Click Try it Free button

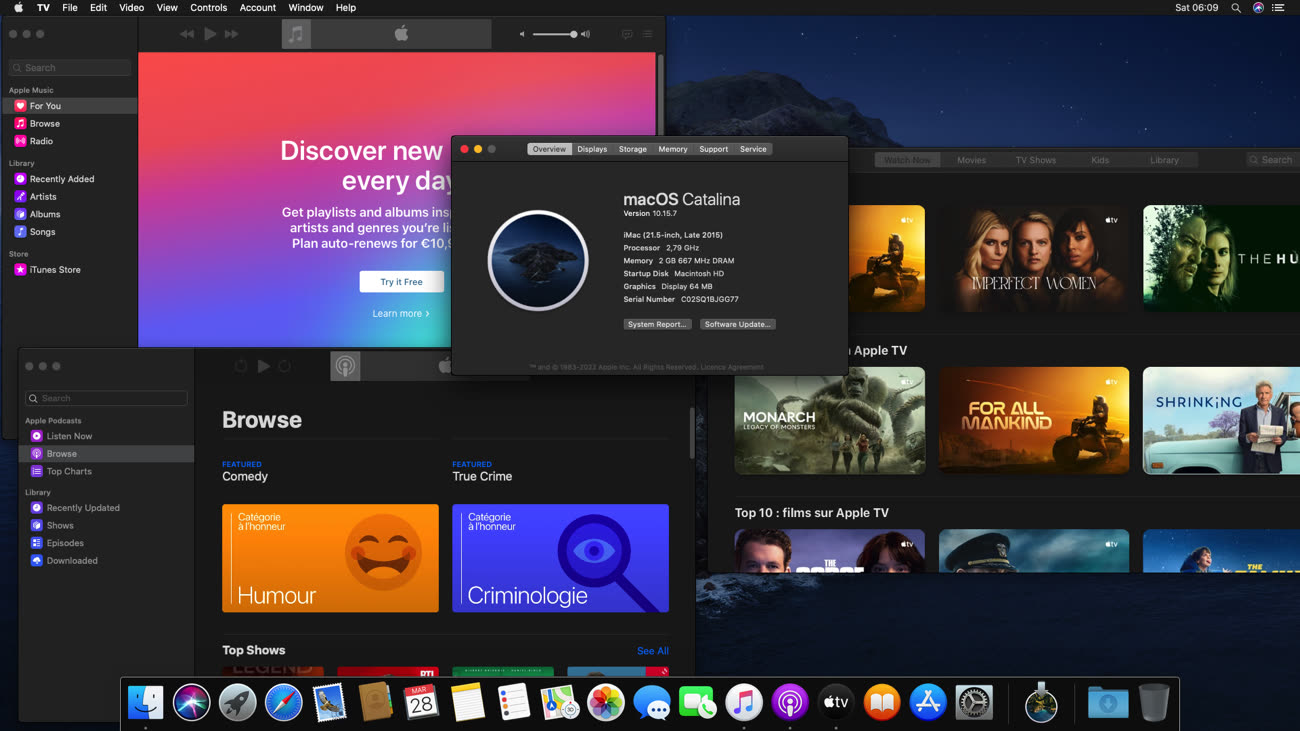click(401, 282)
